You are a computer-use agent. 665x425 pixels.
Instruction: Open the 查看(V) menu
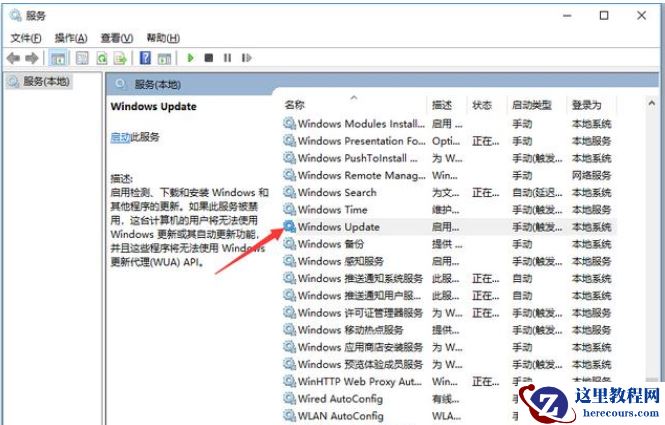[x=117, y=38]
